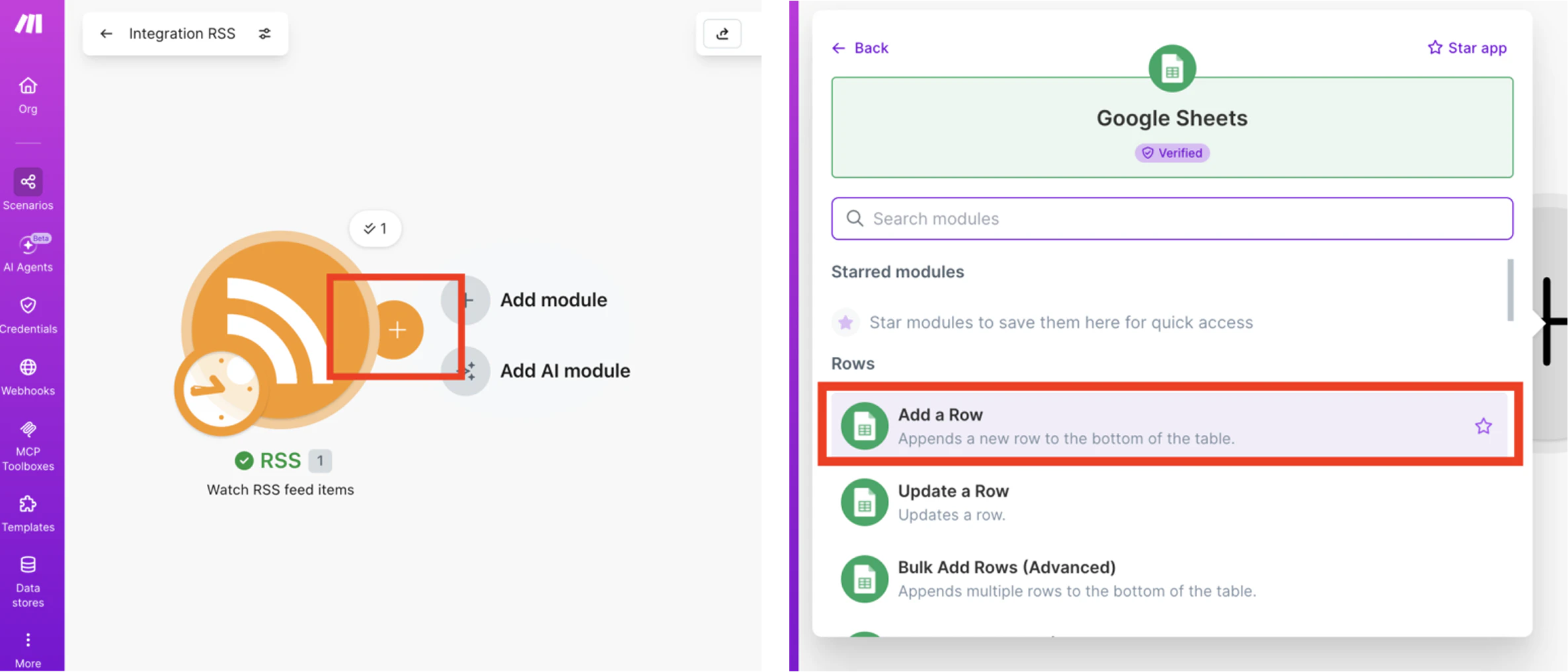Select the Add a Row module
The image size is (1568, 672).
pos(1169,426)
